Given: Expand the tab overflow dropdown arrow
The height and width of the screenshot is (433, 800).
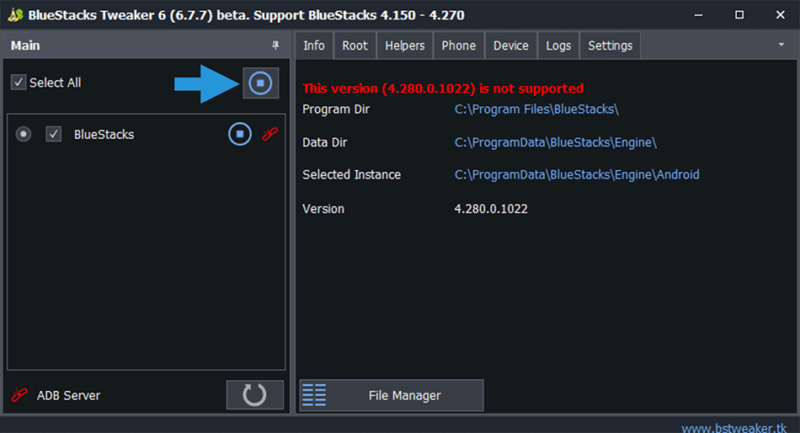Looking at the screenshot, I should (x=781, y=45).
